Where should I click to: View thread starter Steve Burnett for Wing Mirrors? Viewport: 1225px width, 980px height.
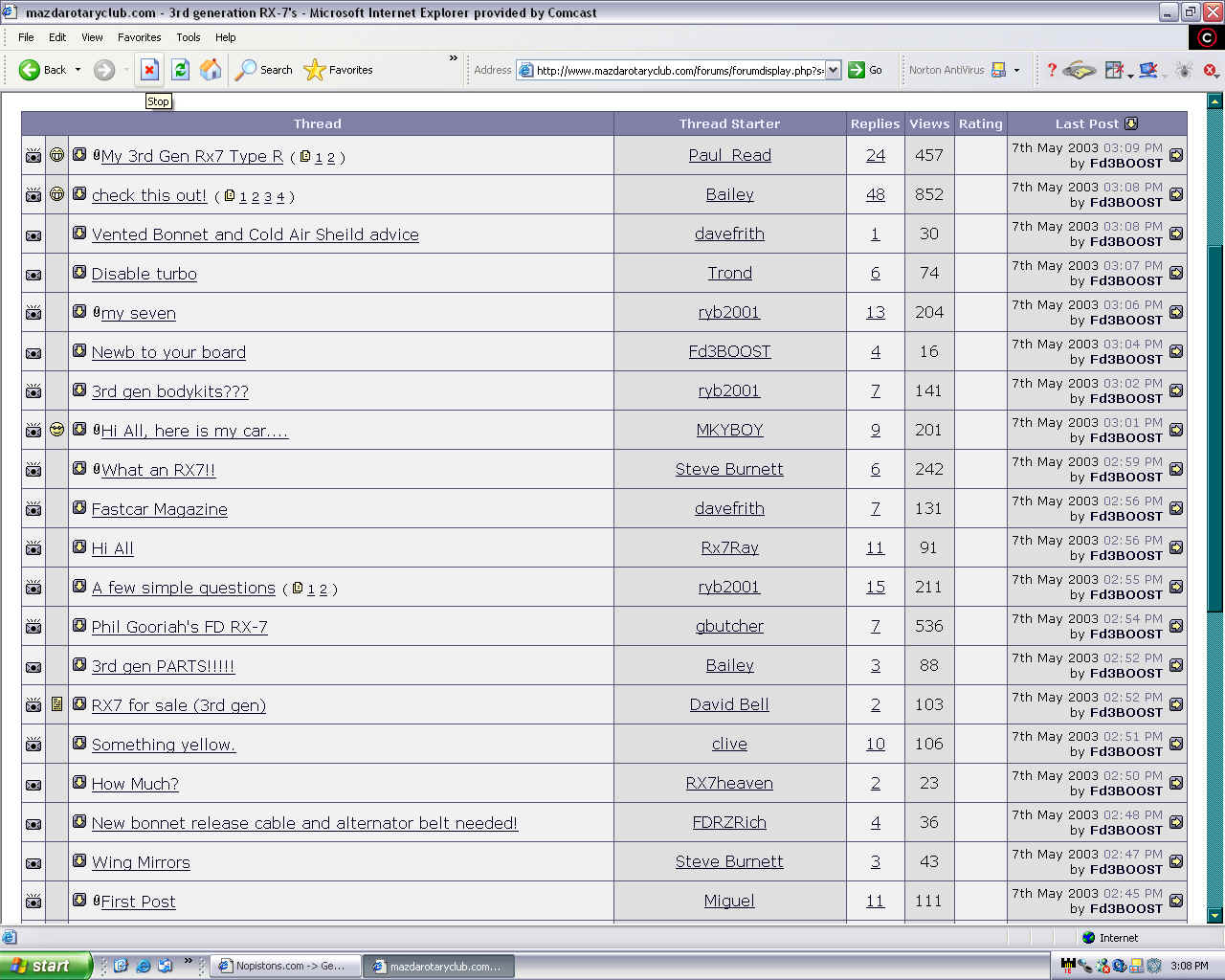pyautogui.click(x=729, y=861)
